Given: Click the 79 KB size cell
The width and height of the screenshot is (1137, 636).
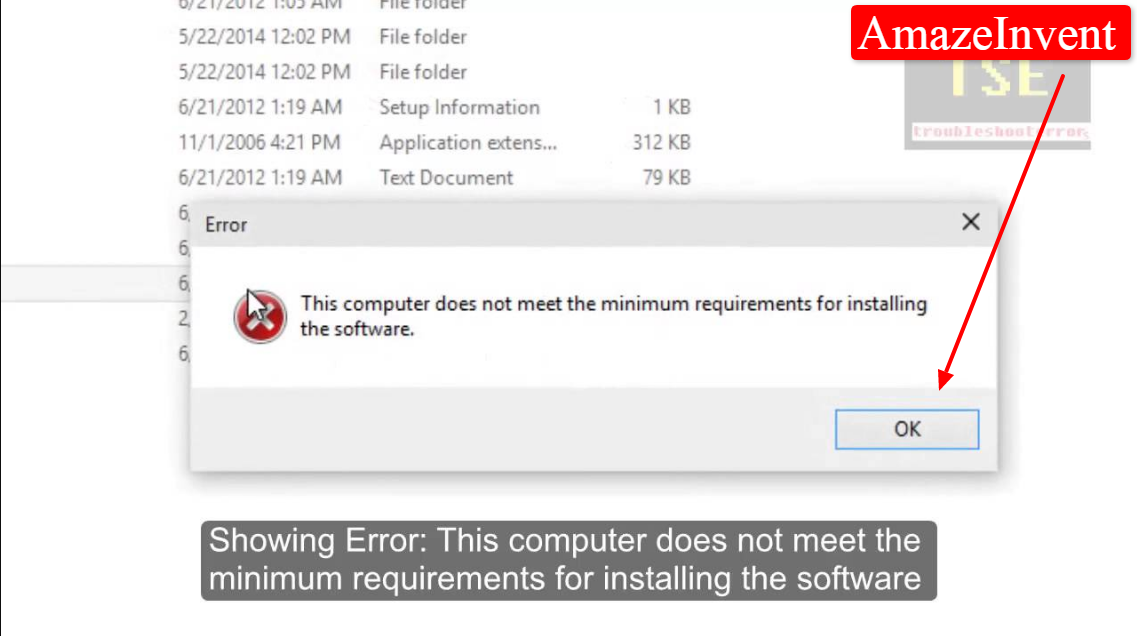Looking at the screenshot, I should (x=666, y=178).
